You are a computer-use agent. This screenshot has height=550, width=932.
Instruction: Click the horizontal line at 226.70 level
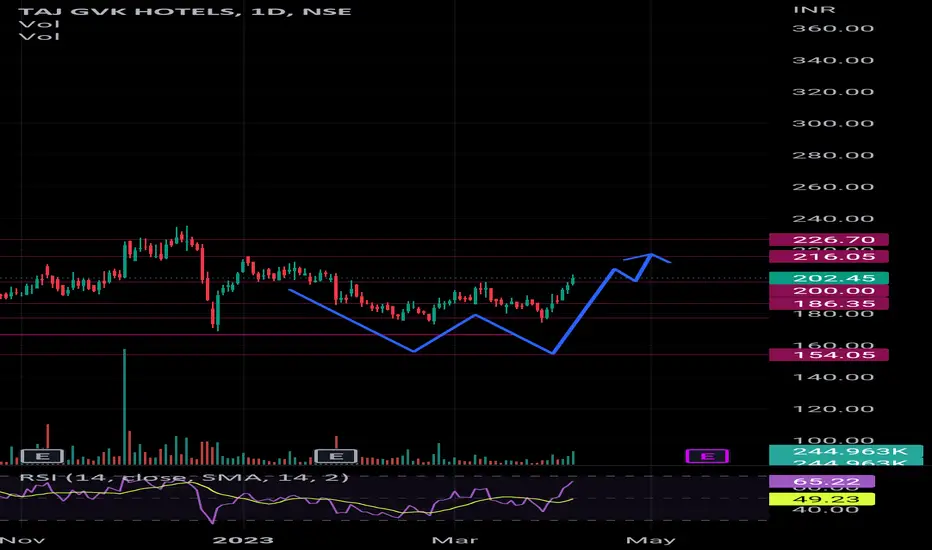(383, 240)
